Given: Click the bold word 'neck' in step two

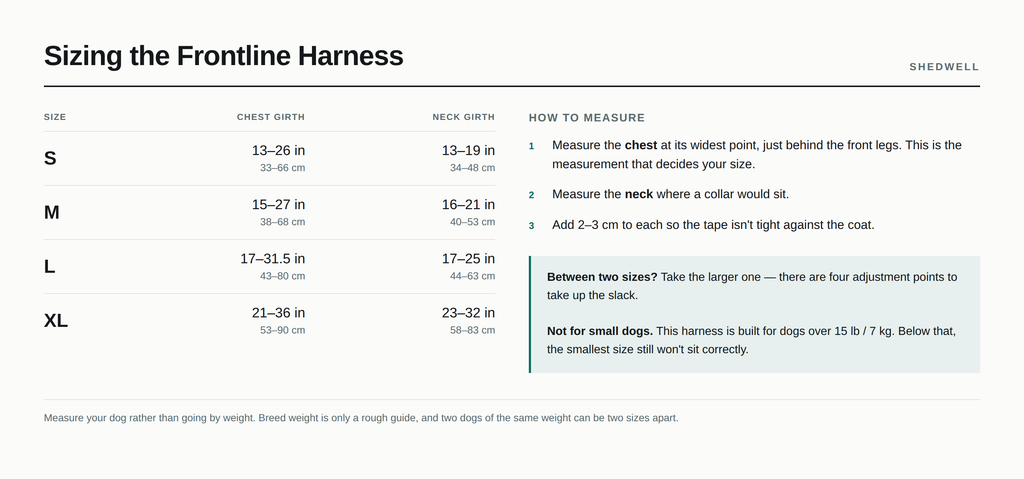Looking at the screenshot, I should click(639, 194).
